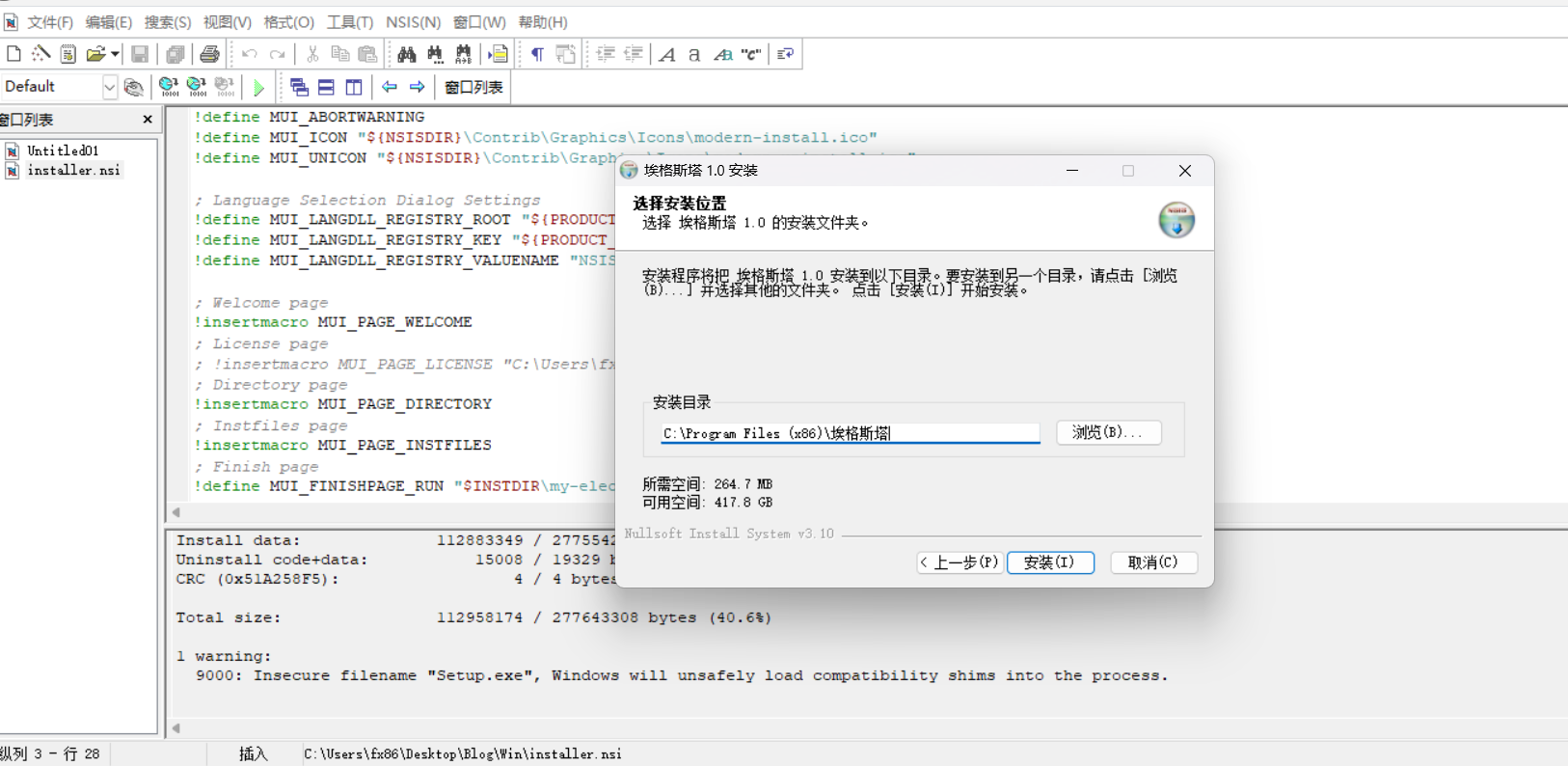1568x766 pixels.
Task: Click the 安装目录 path input field
Action: [850, 433]
